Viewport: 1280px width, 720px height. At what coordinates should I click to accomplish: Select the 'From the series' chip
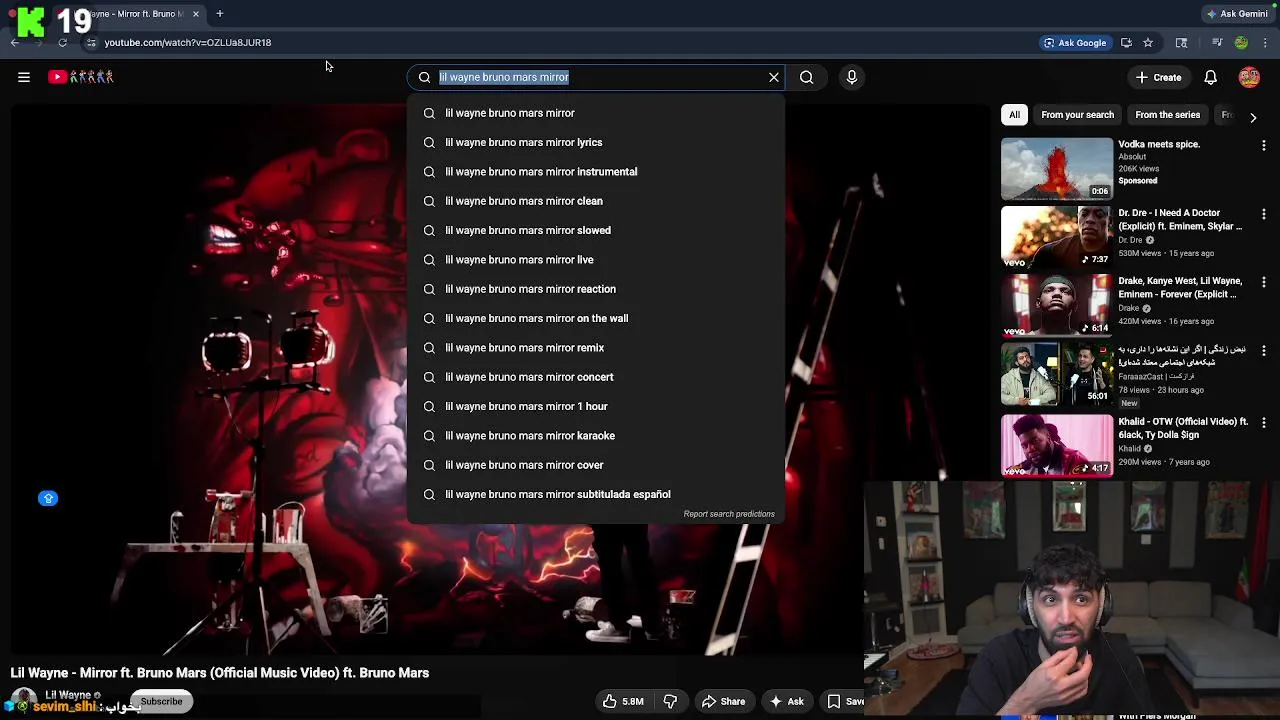coord(1167,115)
